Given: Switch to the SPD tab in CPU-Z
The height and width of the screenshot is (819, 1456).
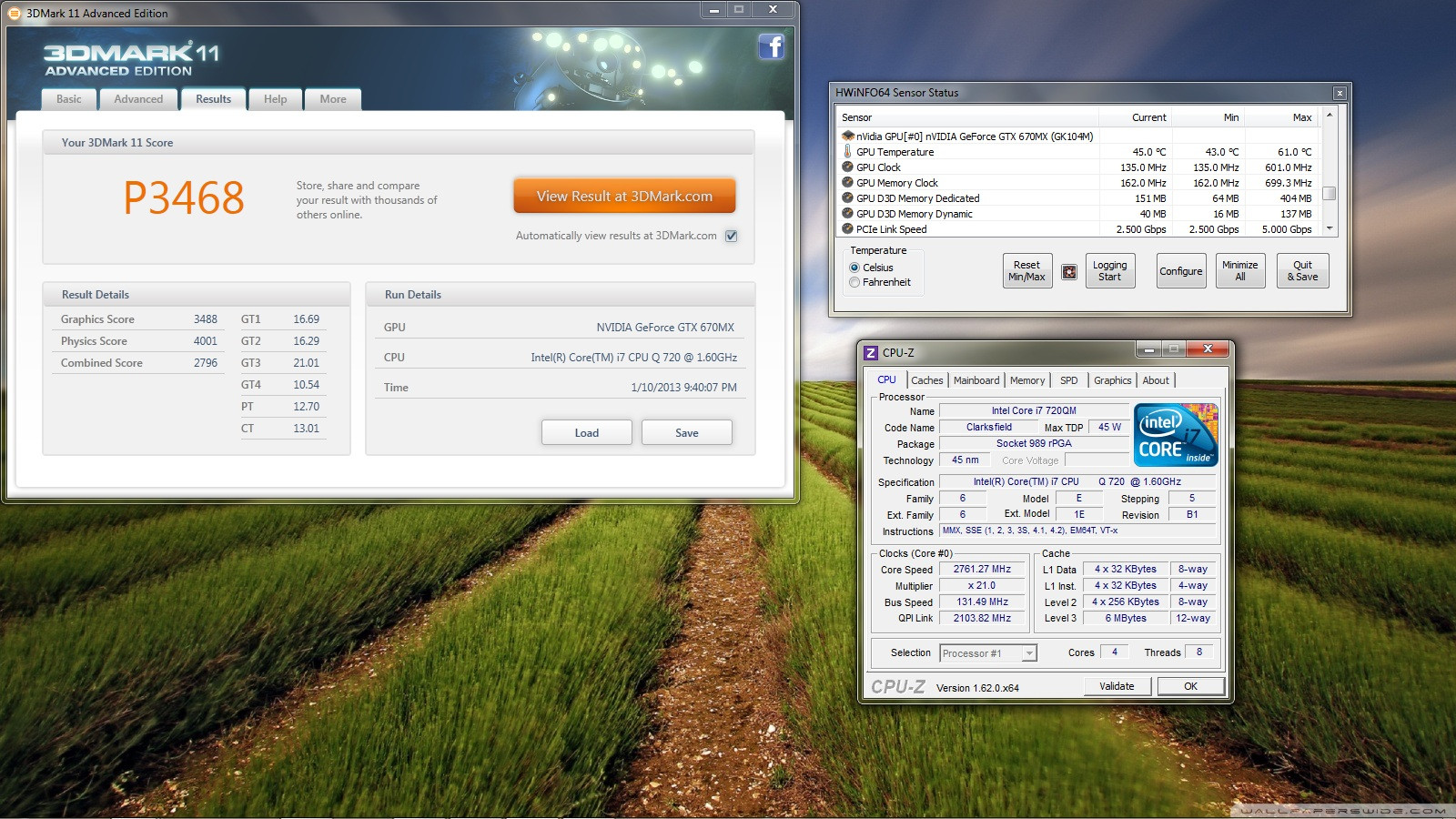Looking at the screenshot, I should point(1069,380).
